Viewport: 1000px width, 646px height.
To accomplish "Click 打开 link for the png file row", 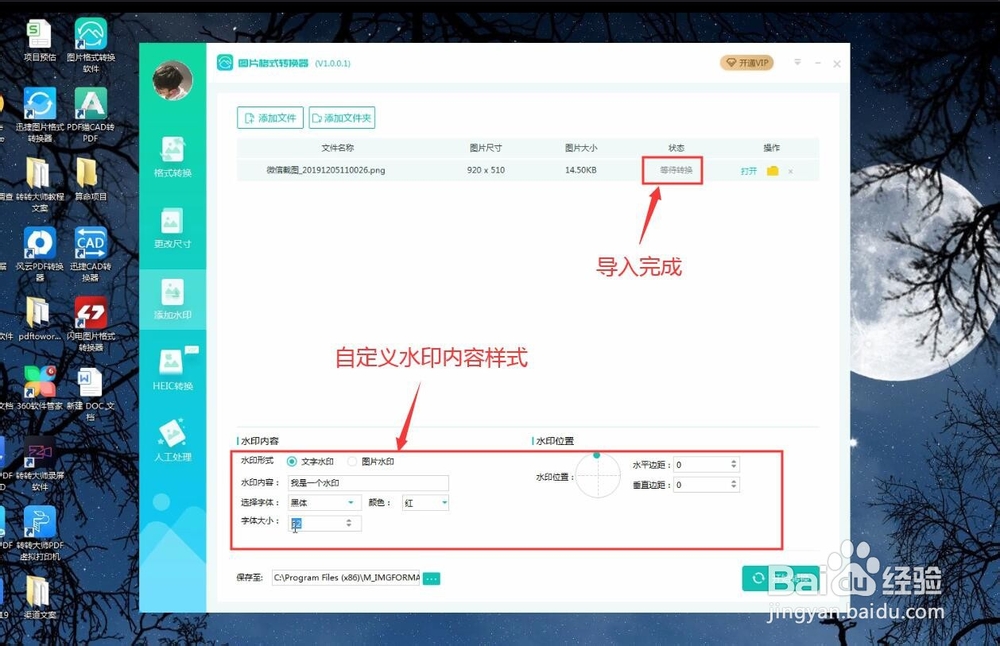I will coord(749,171).
